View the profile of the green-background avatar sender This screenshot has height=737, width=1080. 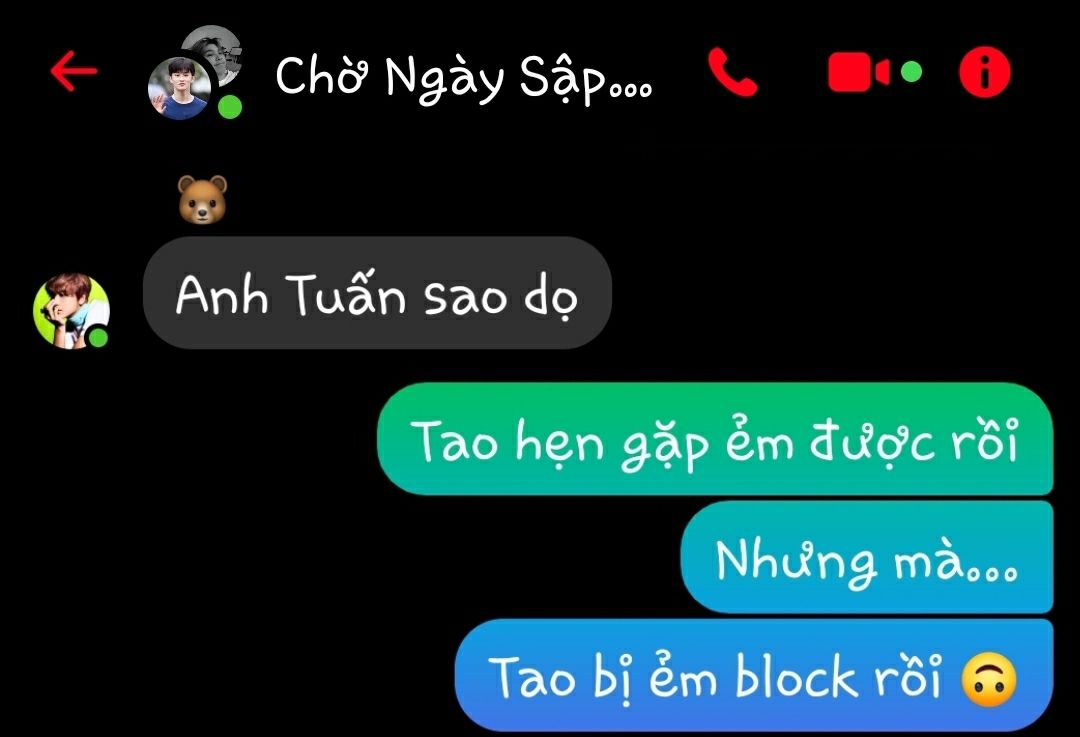pyautogui.click(x=71, y=311)
